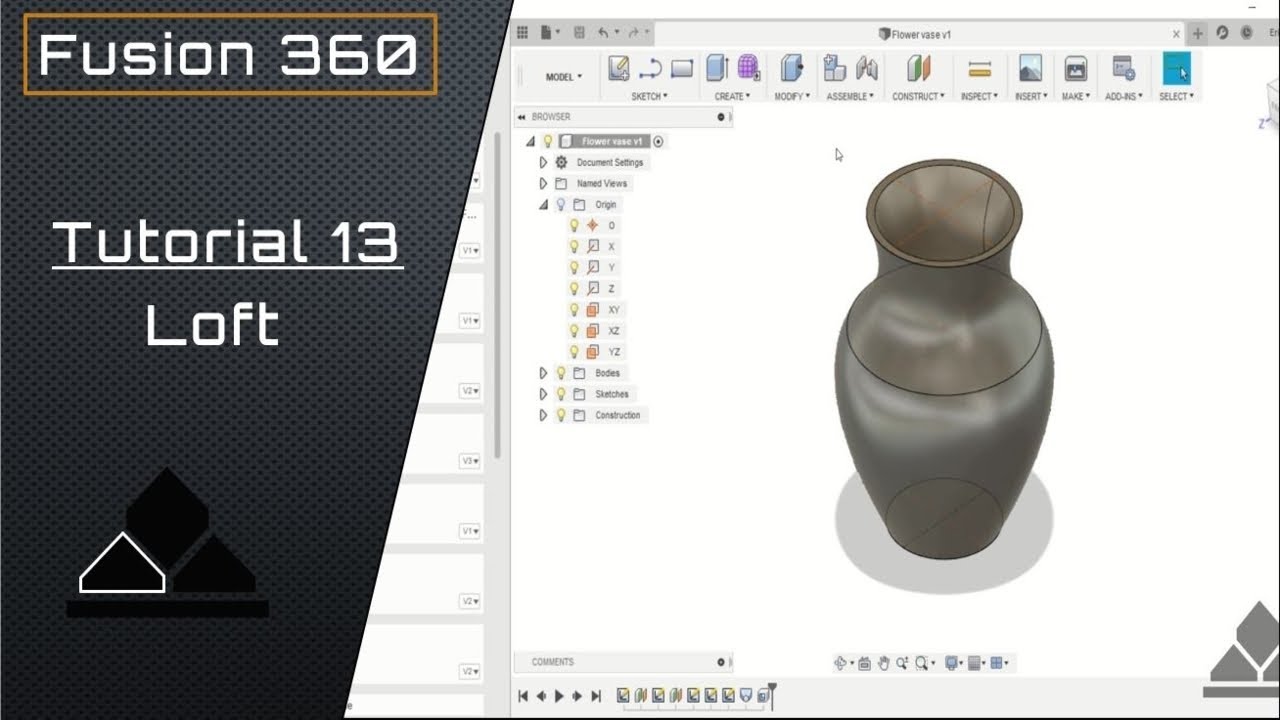The height and width of the screenshot is (720, 1280).
Task: Click the Undo arrow icon
Action: pos(603,33)
